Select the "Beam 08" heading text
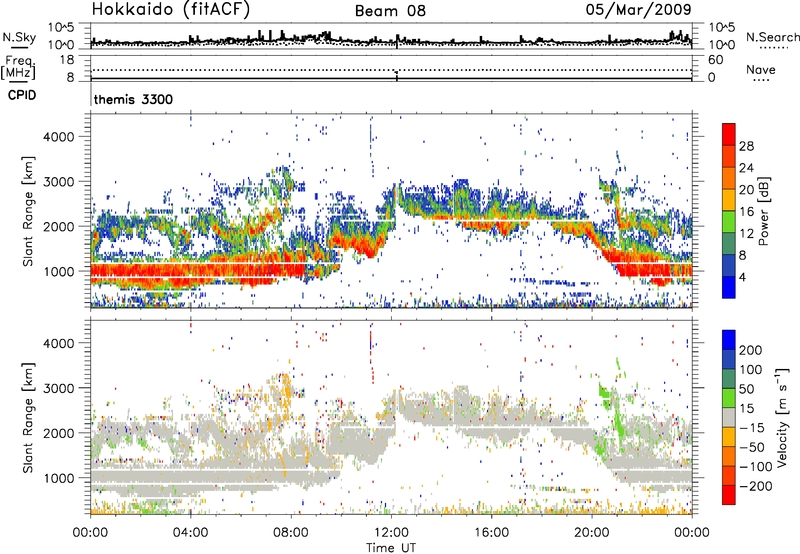The width and height of the screenshot is (800, 554). click(390, 11)
